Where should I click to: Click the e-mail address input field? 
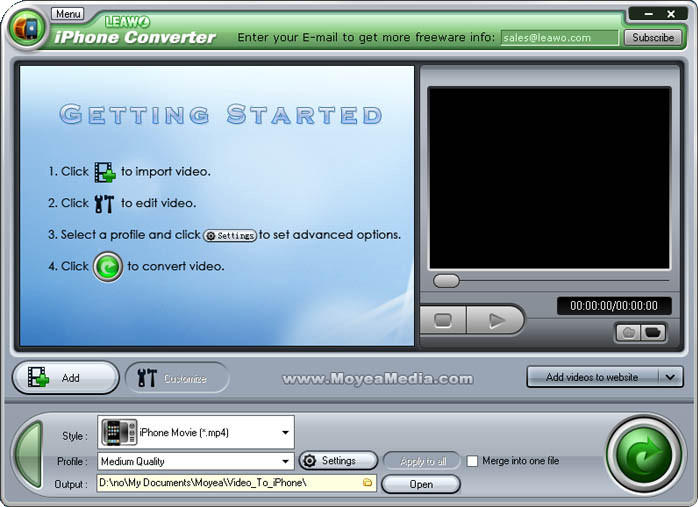point(560,38)
